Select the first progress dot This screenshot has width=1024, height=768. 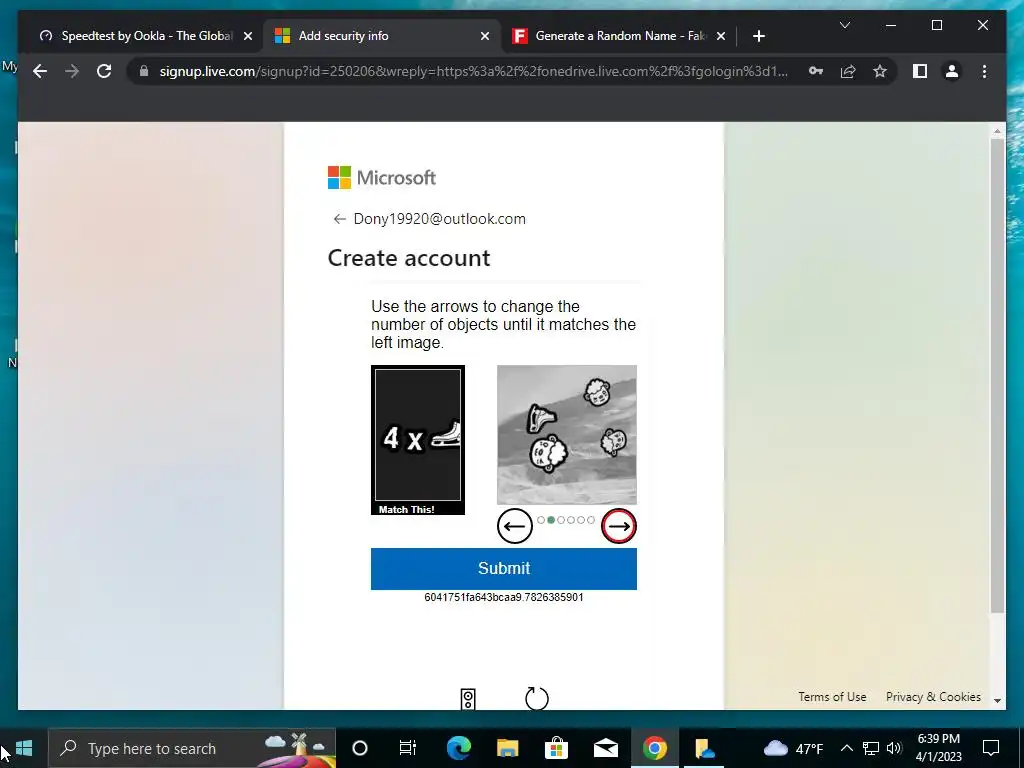pyautogui.click(x=541, y=520)
